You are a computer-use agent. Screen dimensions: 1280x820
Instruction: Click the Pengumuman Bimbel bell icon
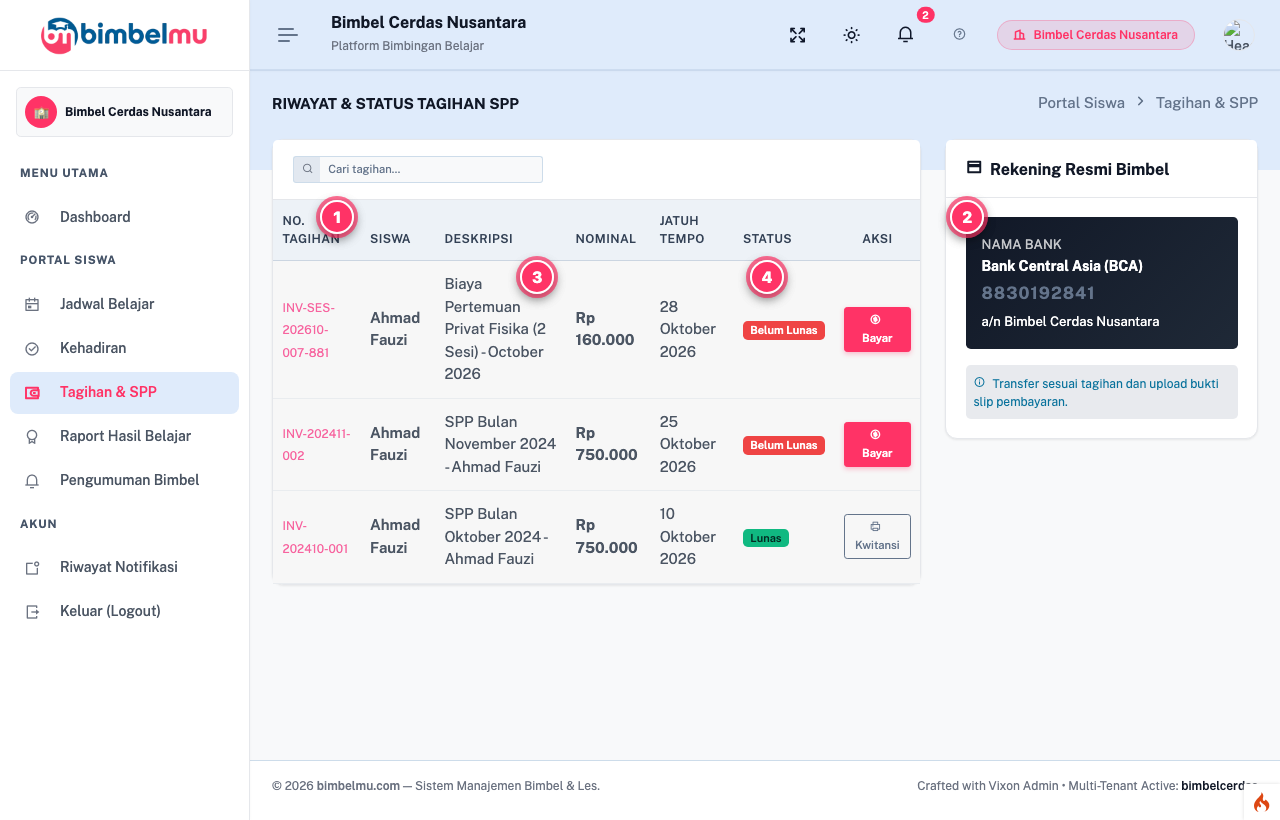[32, 480]
